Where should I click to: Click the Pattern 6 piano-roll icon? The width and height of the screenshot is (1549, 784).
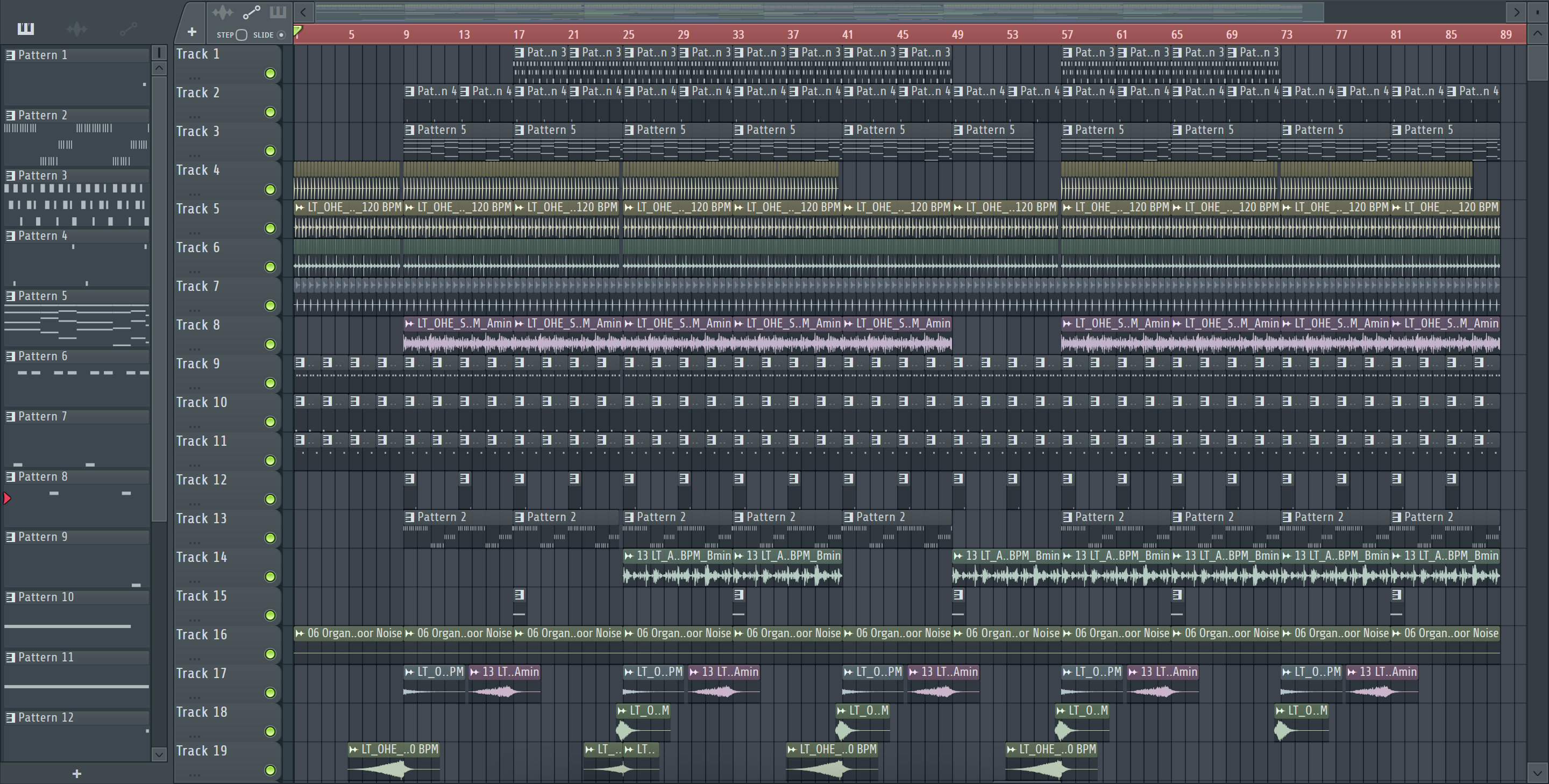tap(10, 356)
